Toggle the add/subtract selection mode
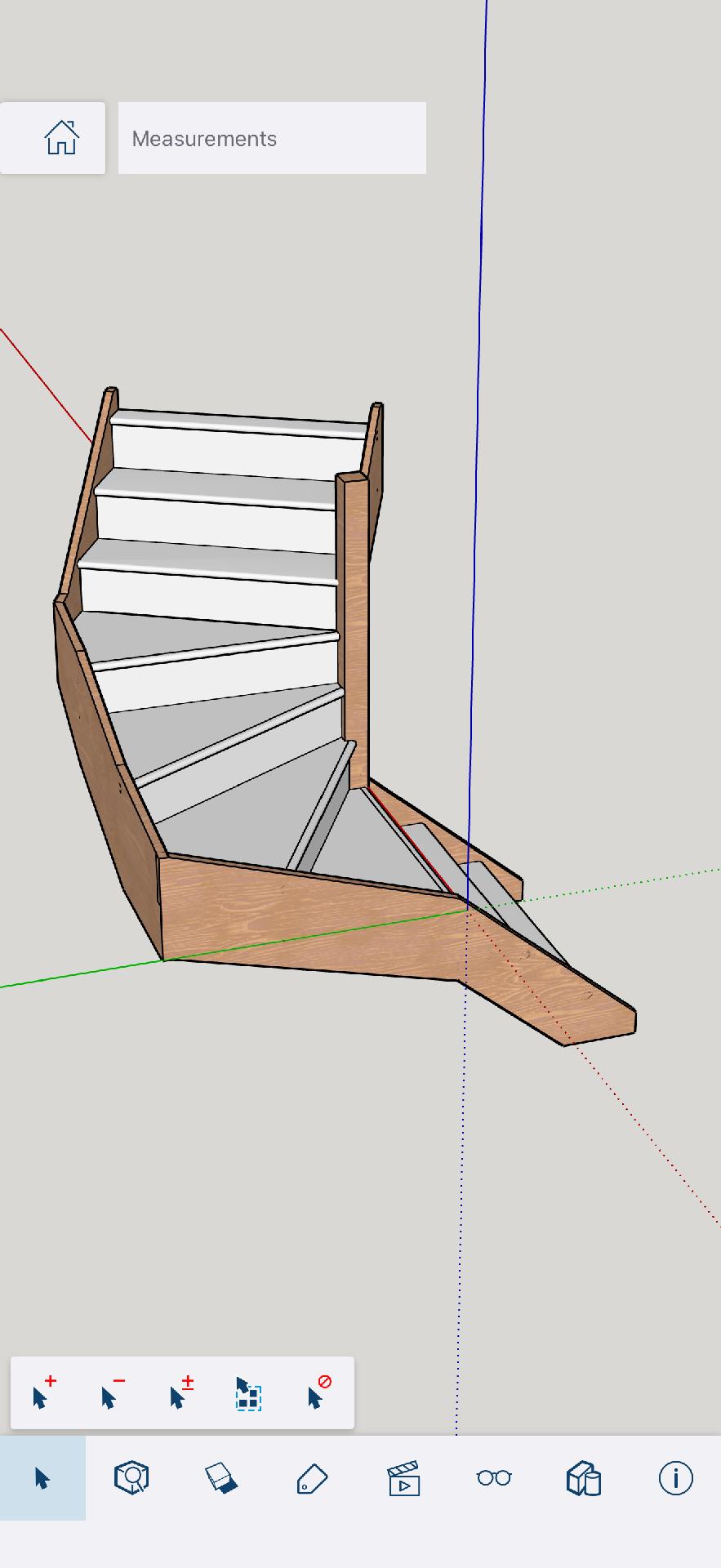This screenshot has height=1568, width=721. point(181,1393)
